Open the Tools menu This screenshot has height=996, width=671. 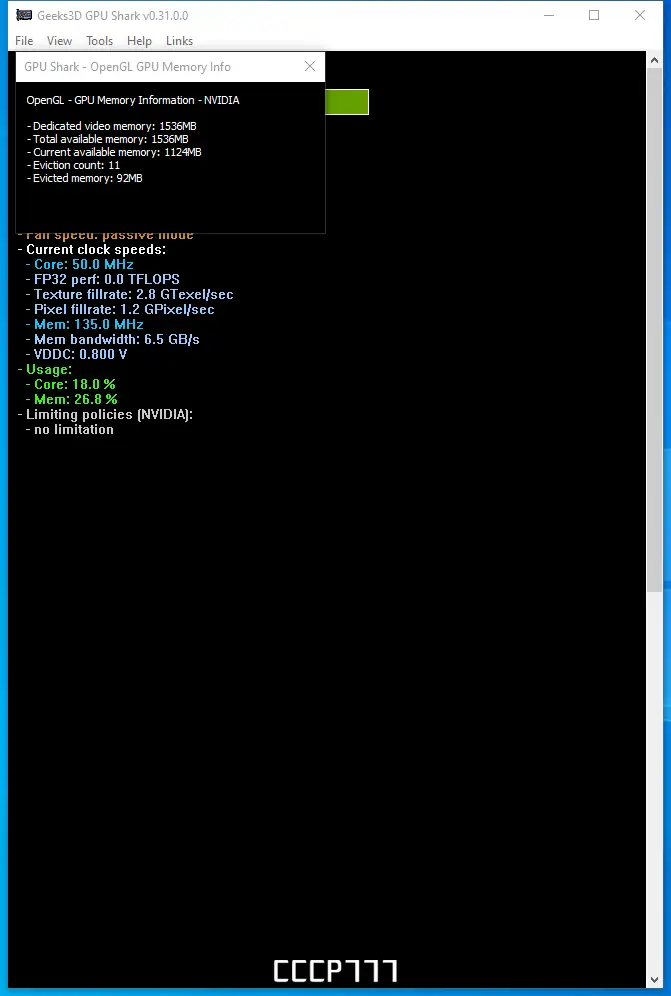coord(100,41)
